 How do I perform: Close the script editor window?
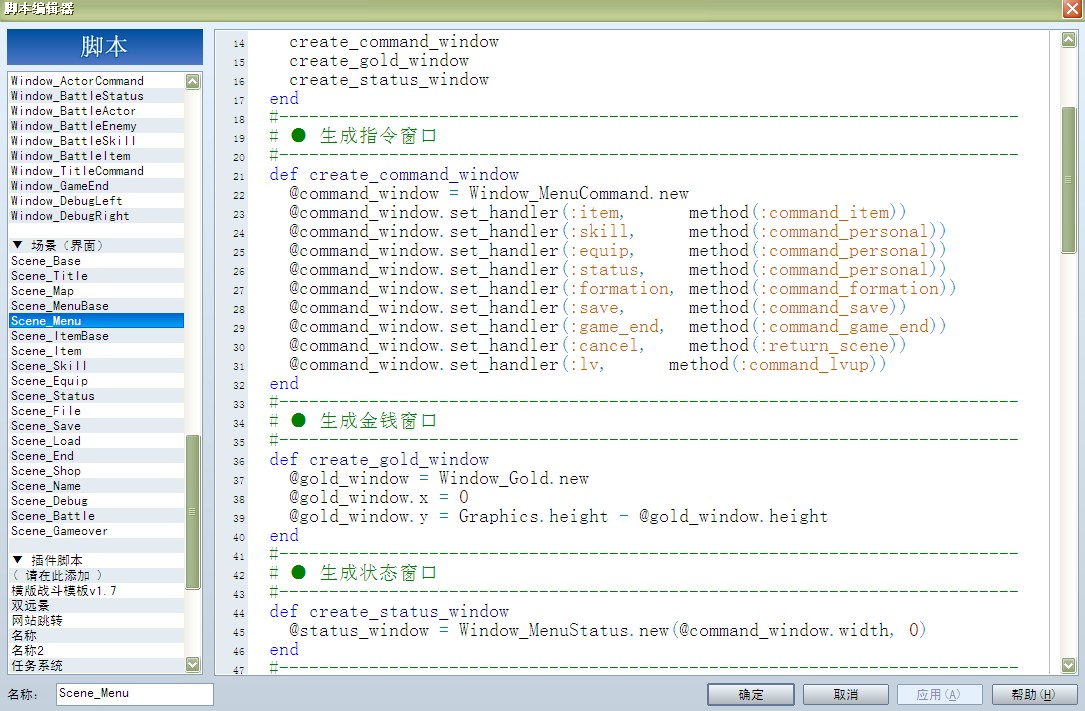1073,9
